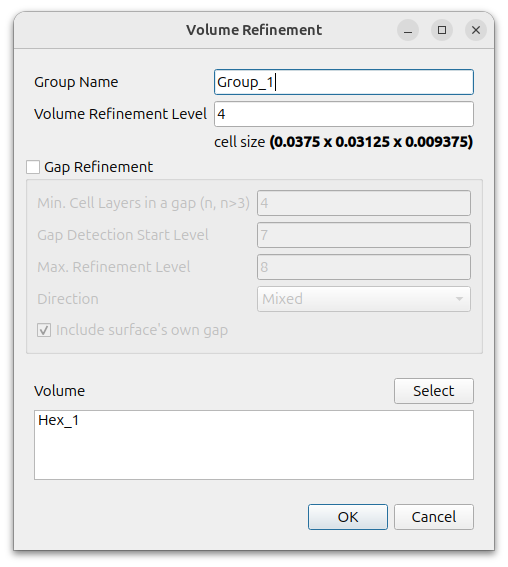Confirm with the OK button

(x=348, y=517)
